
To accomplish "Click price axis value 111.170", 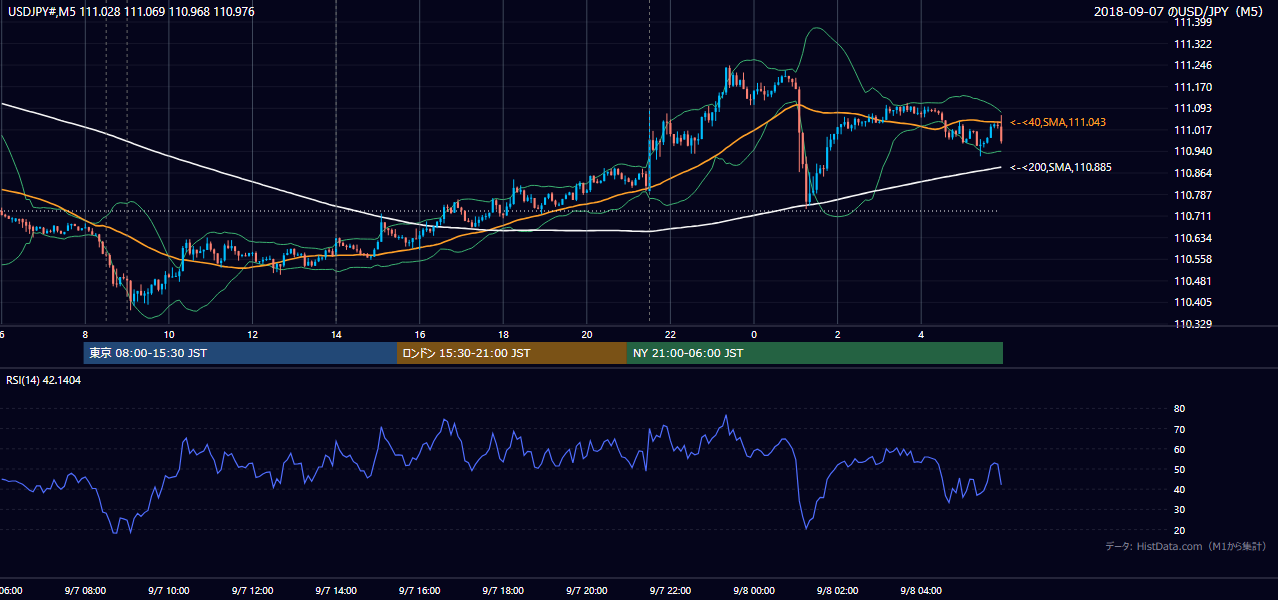I will 1192,87.
